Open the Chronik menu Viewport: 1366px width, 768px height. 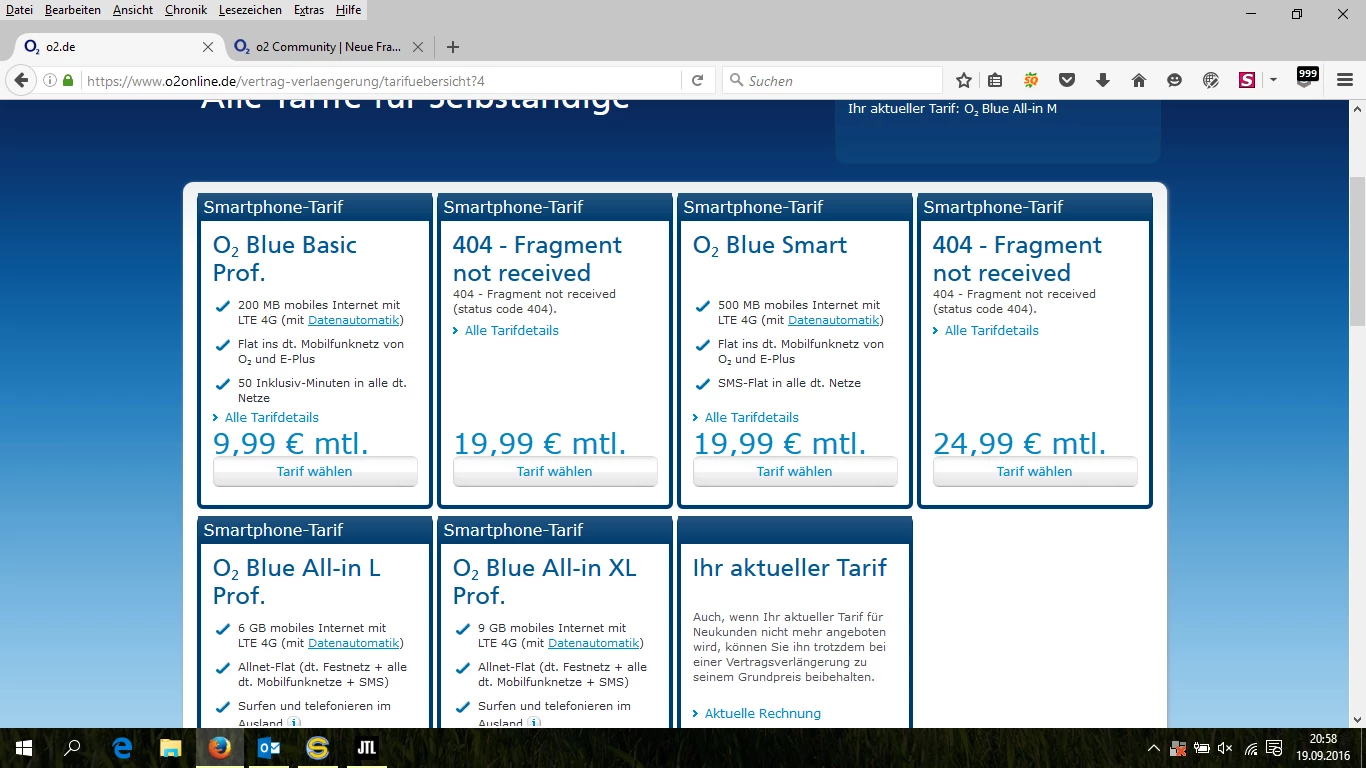coord(186,10)
